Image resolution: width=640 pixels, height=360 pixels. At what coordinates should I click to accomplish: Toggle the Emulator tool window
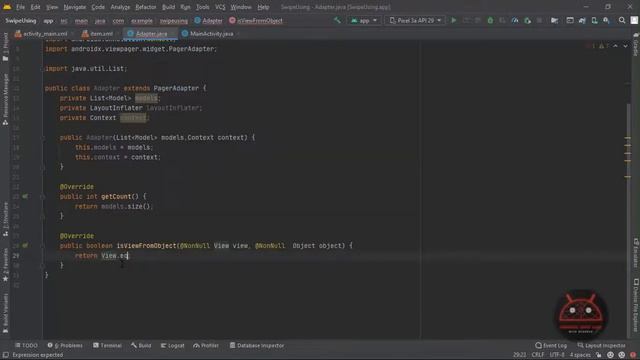[x=636, y=253]
